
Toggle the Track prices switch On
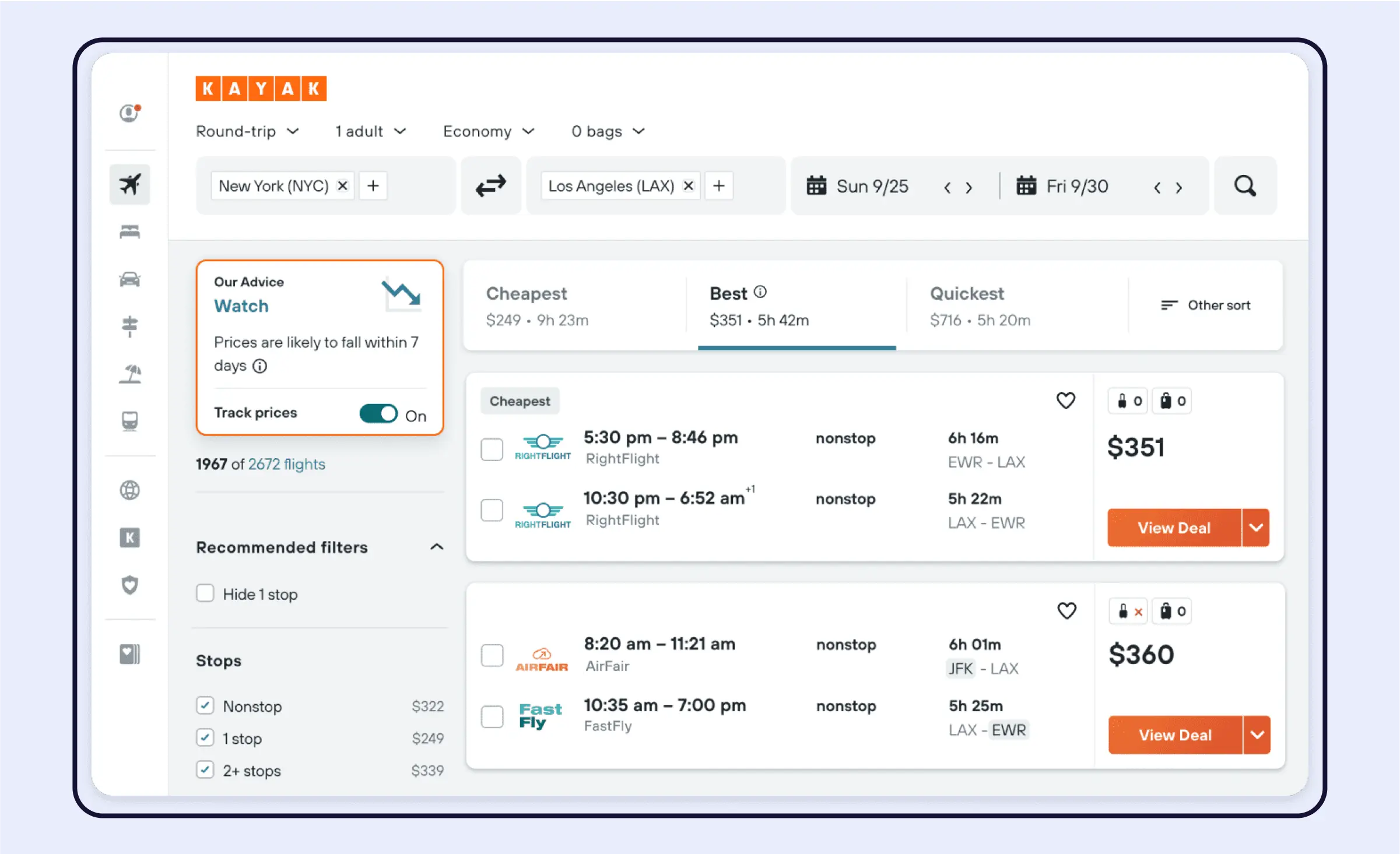click(380, 412)
